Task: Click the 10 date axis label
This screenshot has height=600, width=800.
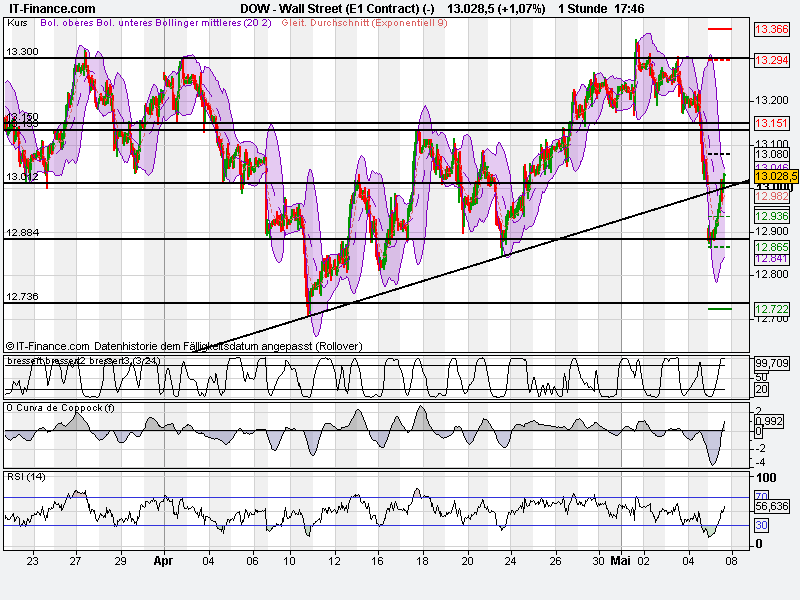Action: (289, 561)
